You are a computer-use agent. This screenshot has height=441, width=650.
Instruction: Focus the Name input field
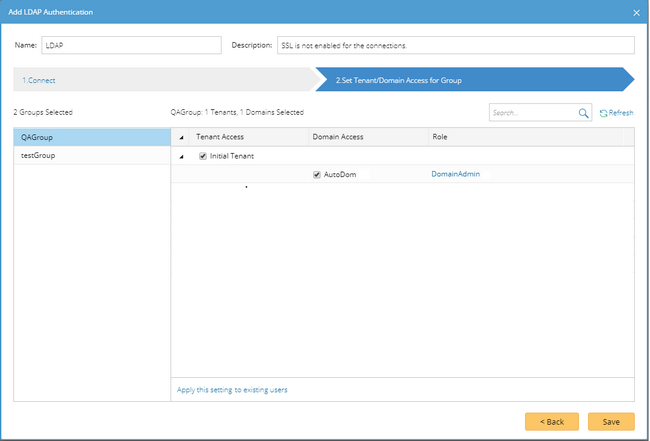[x=131, y=45]
